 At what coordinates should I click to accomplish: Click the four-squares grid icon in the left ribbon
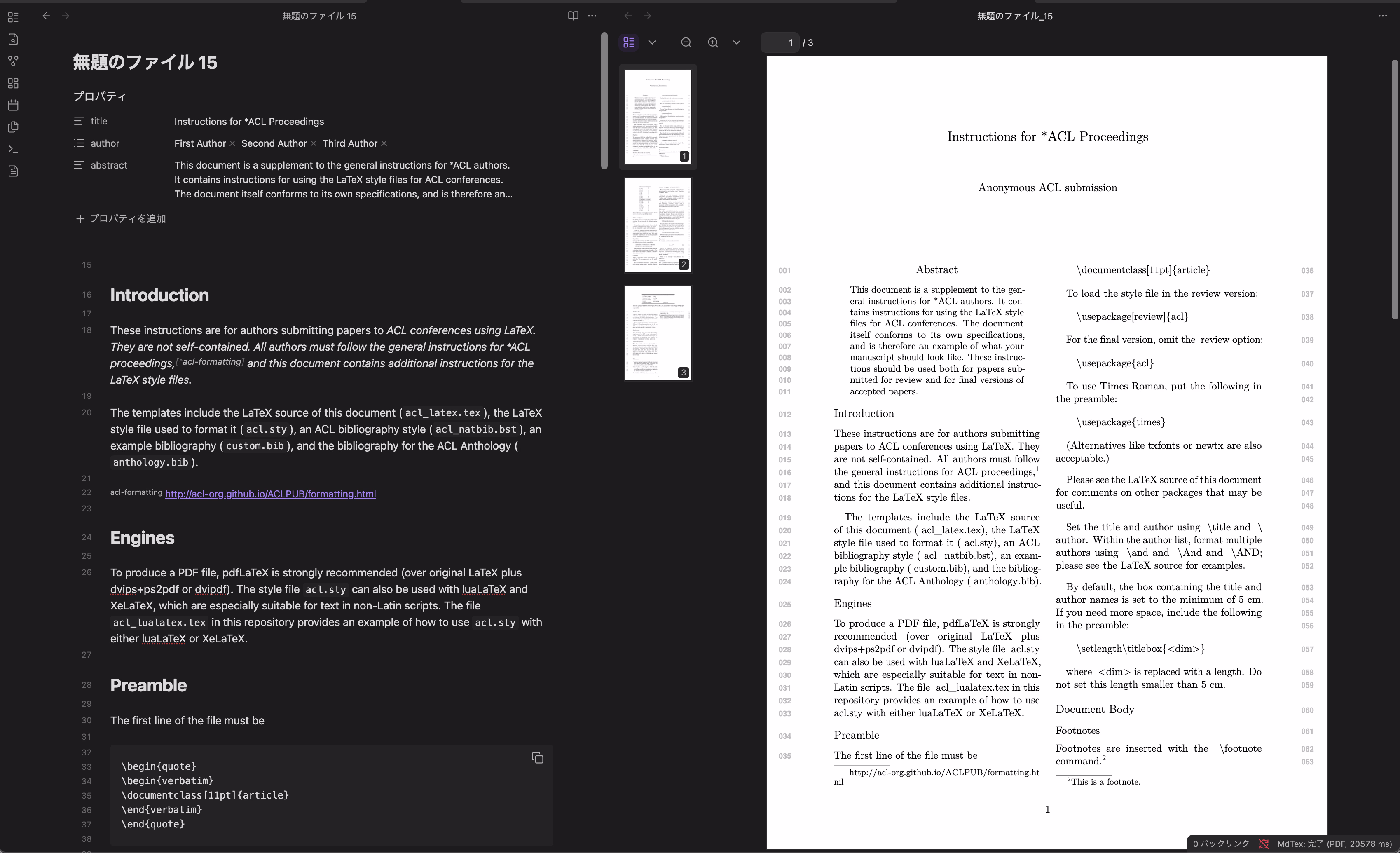(x=13, y=84)
